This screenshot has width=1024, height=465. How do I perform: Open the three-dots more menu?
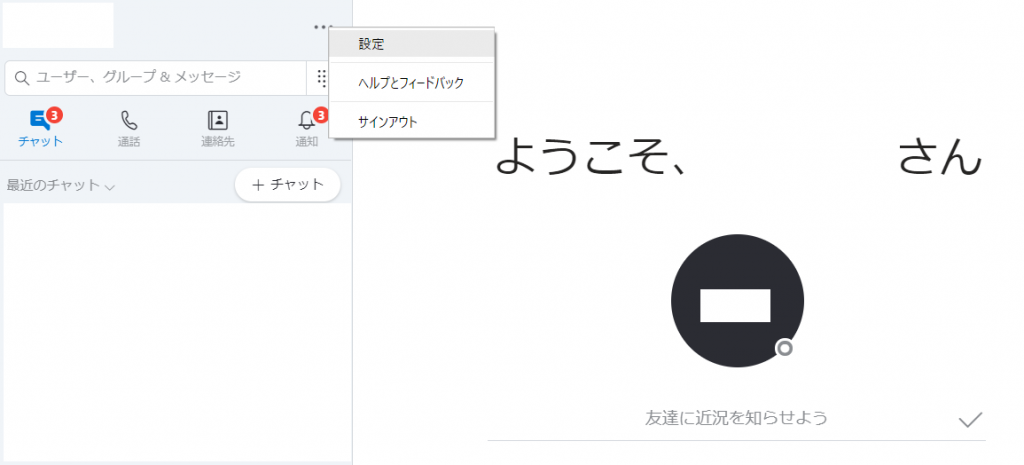pyautogui.click(x=321, y=27)
